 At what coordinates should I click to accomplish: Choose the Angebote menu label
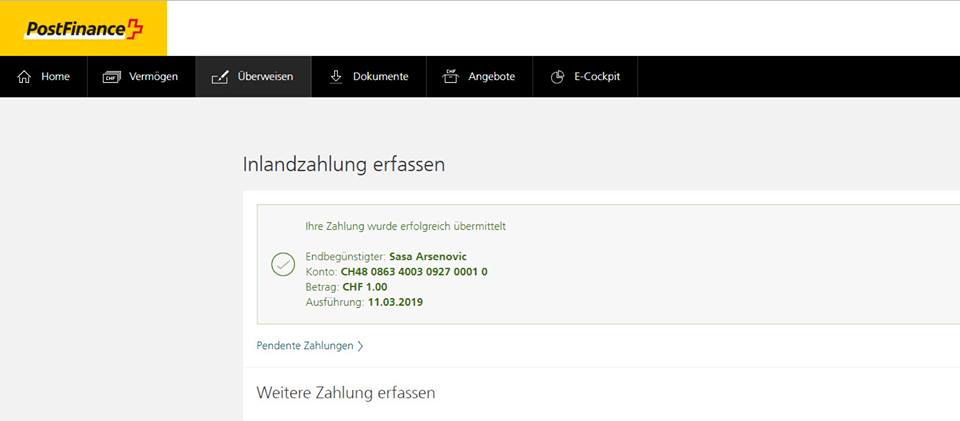tap(491, 77)
